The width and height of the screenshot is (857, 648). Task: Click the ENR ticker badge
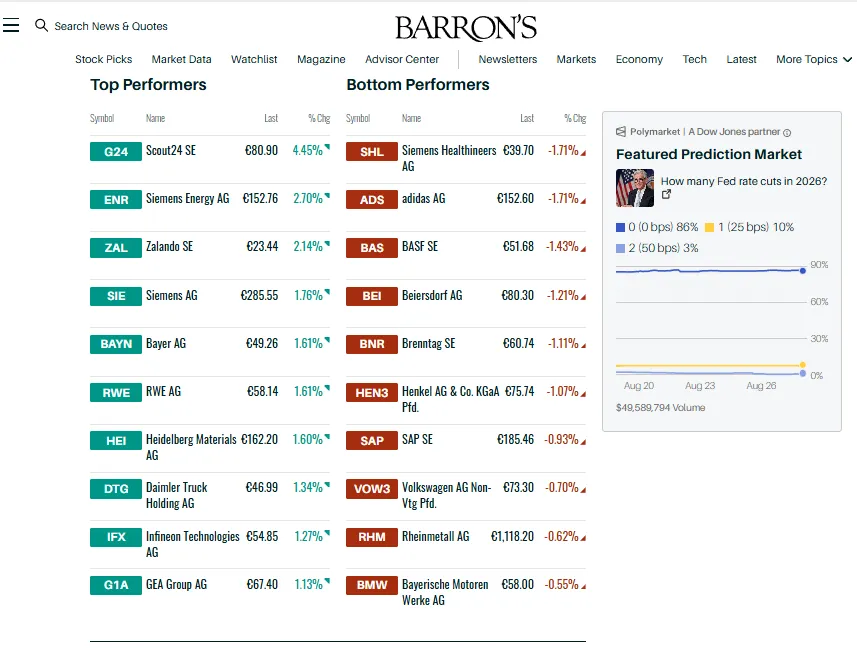coord(116,199)
